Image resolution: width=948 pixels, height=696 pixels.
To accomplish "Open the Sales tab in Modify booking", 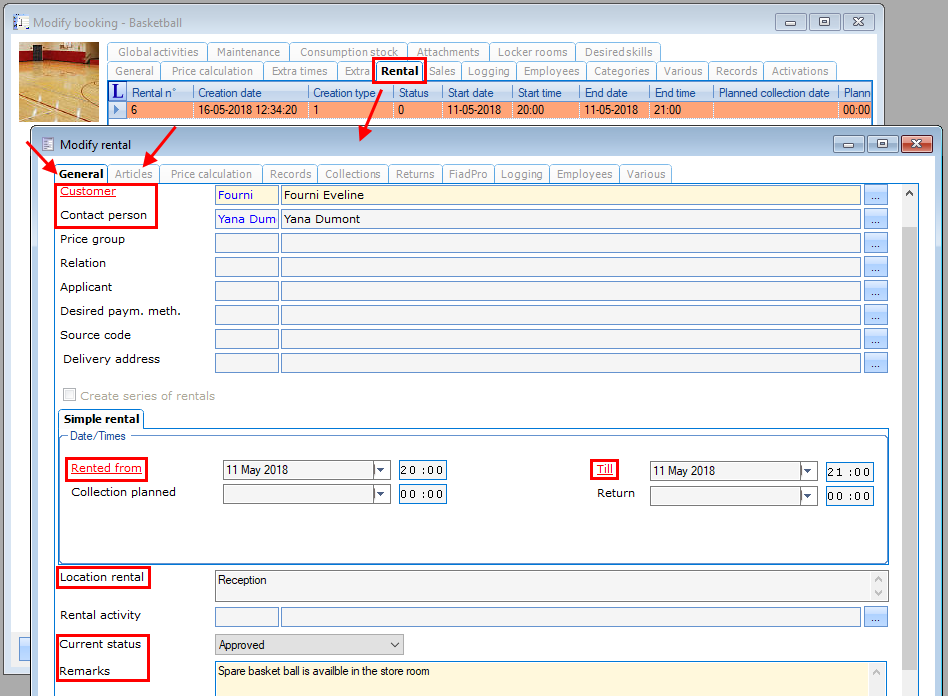I will click(442, 71).
